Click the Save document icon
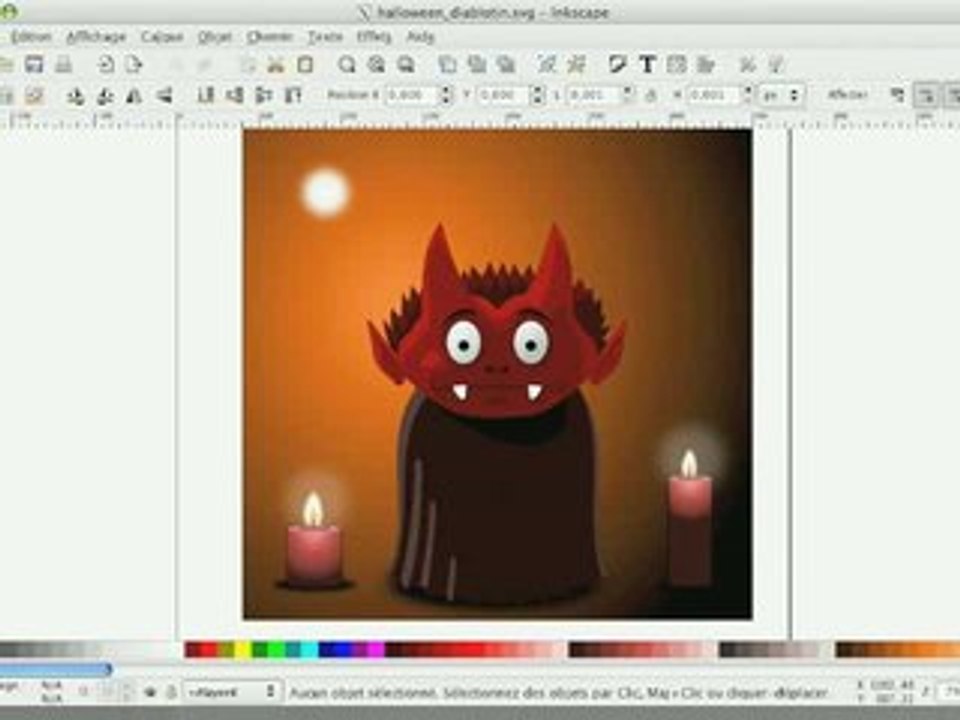This screenshot has width=960, height=720. [x=34, y=64]
